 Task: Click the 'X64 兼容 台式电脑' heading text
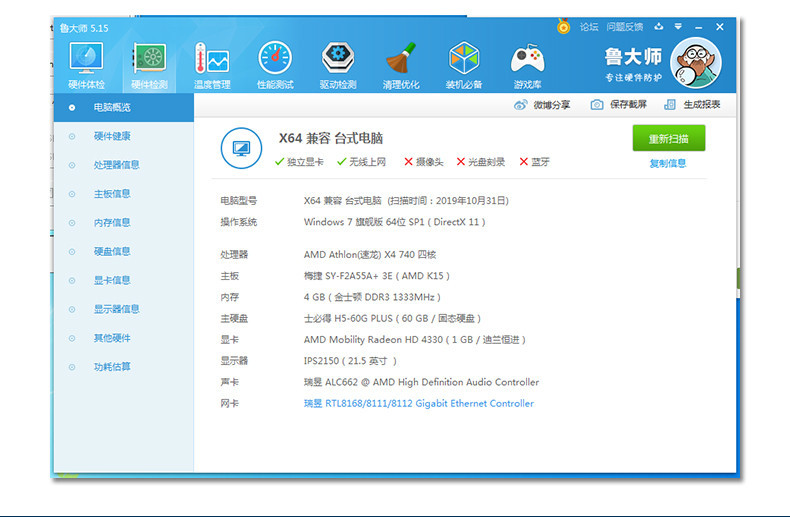pyautogui.click(x=331, y=138)
